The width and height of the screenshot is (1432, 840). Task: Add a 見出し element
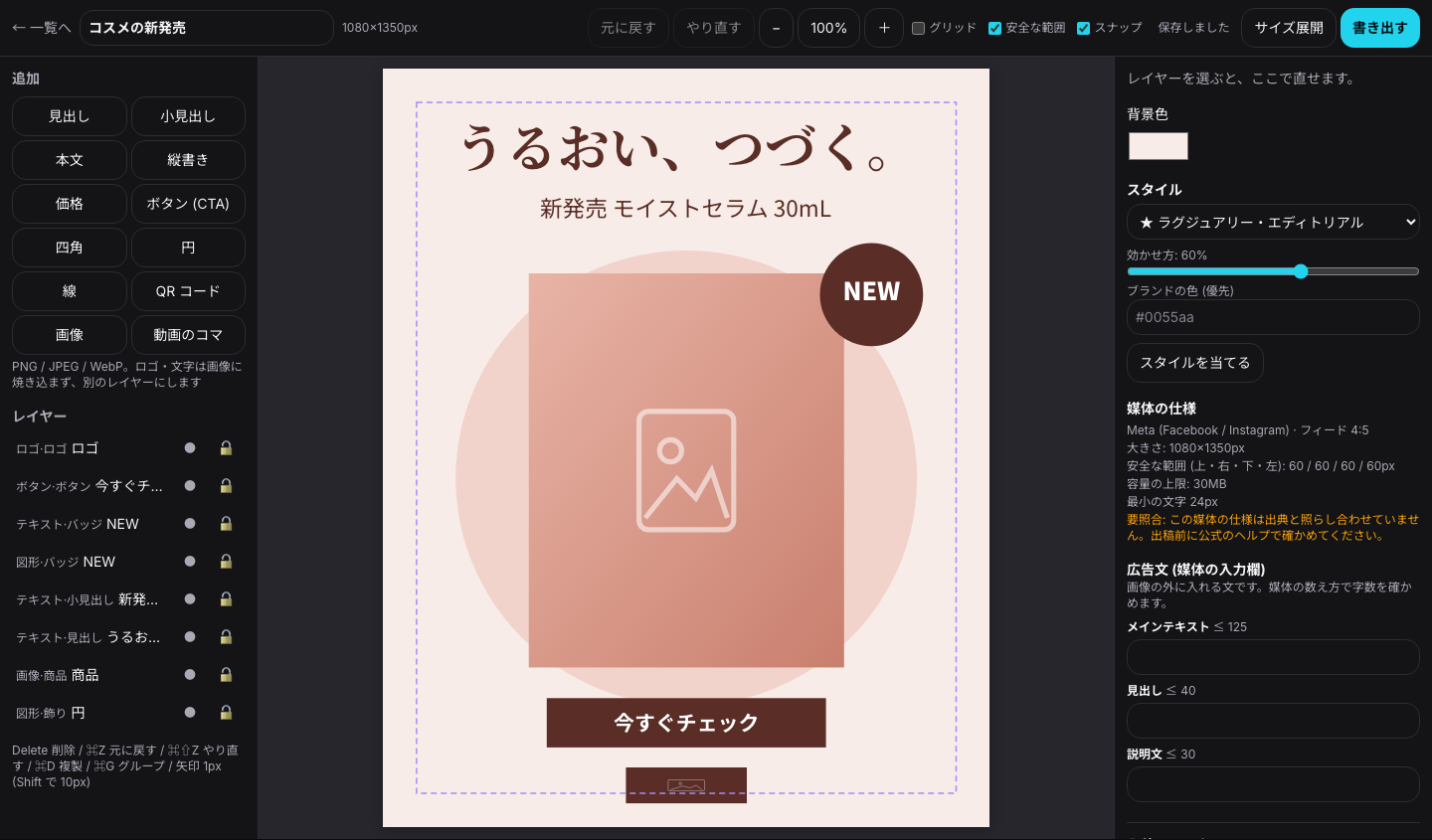[x=70, y=116]
